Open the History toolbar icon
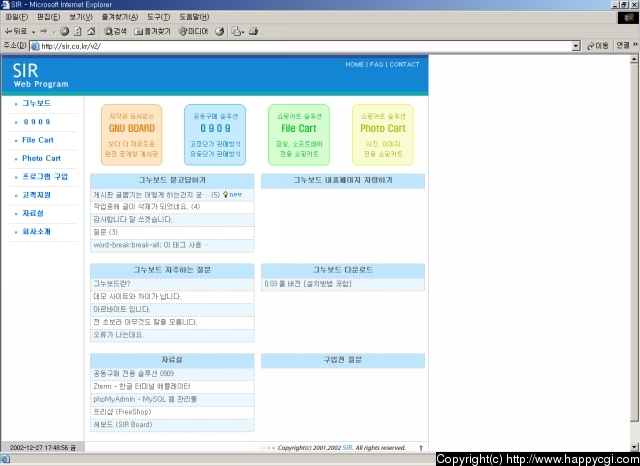The height and width of the screenshot is (466, 640). click(x=220, y=31)
